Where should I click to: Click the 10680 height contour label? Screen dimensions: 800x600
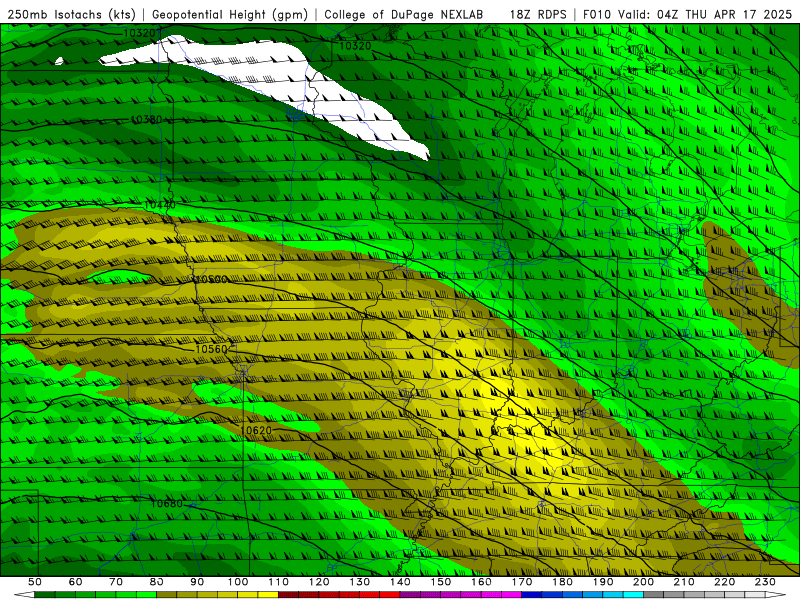(166, 504)
